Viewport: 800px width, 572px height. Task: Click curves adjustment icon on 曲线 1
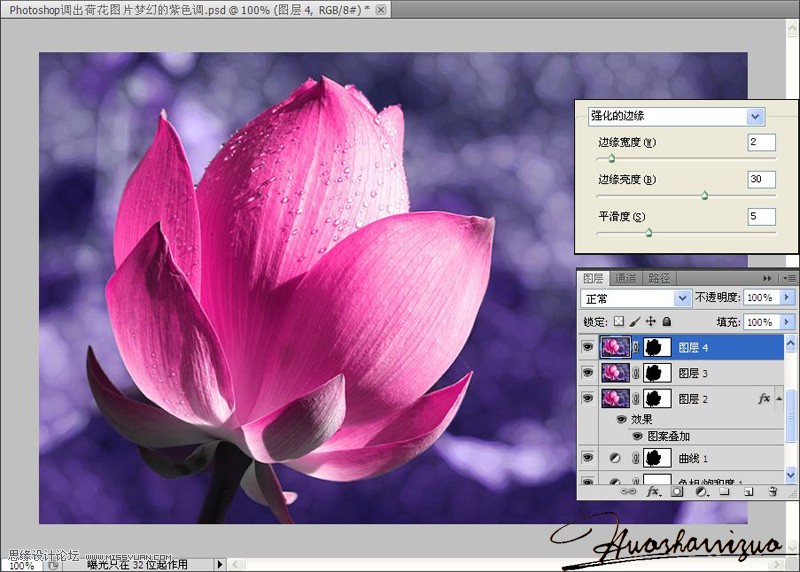615,458
